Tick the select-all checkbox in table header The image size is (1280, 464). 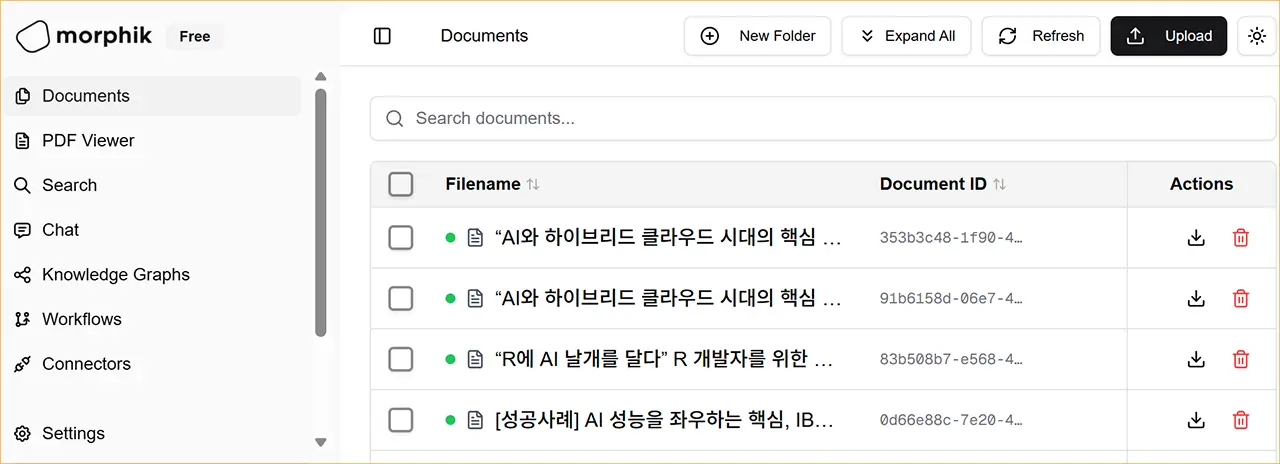401,184
